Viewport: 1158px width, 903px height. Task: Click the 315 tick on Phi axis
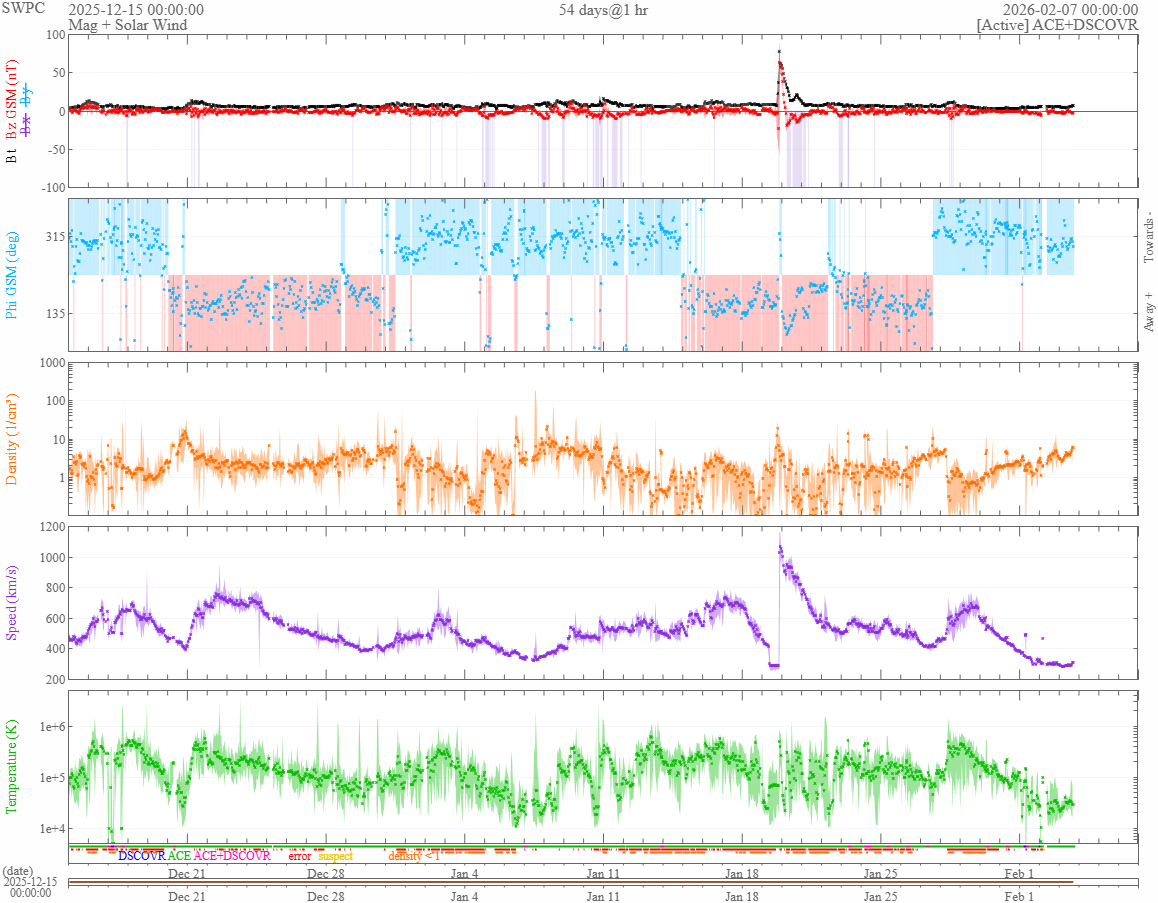pos(55,236)
